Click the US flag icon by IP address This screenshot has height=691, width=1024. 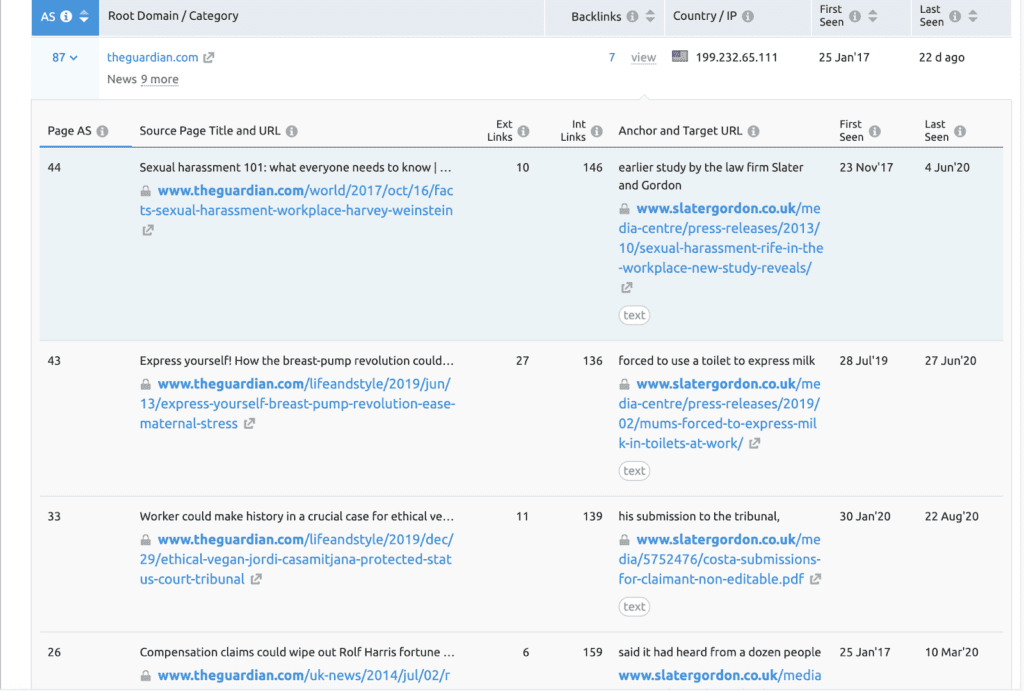click(x=680, y=57)
